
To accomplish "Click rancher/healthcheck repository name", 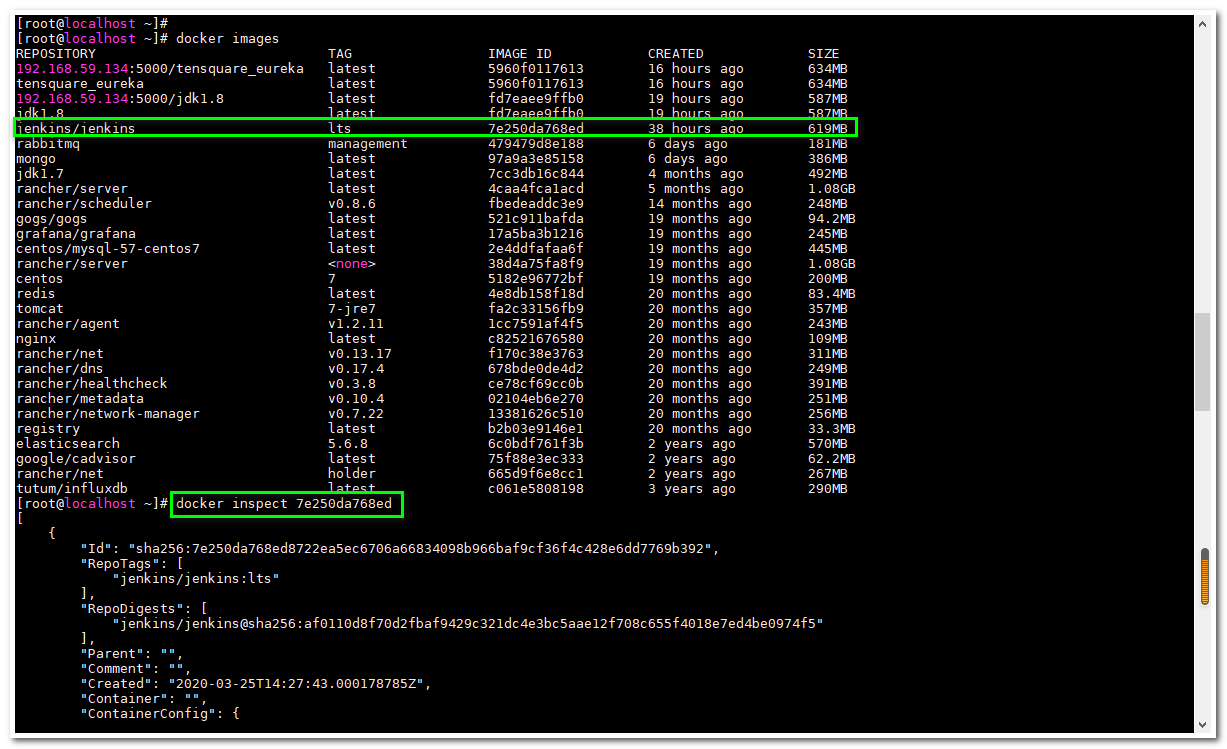I will tap(92, 383).
